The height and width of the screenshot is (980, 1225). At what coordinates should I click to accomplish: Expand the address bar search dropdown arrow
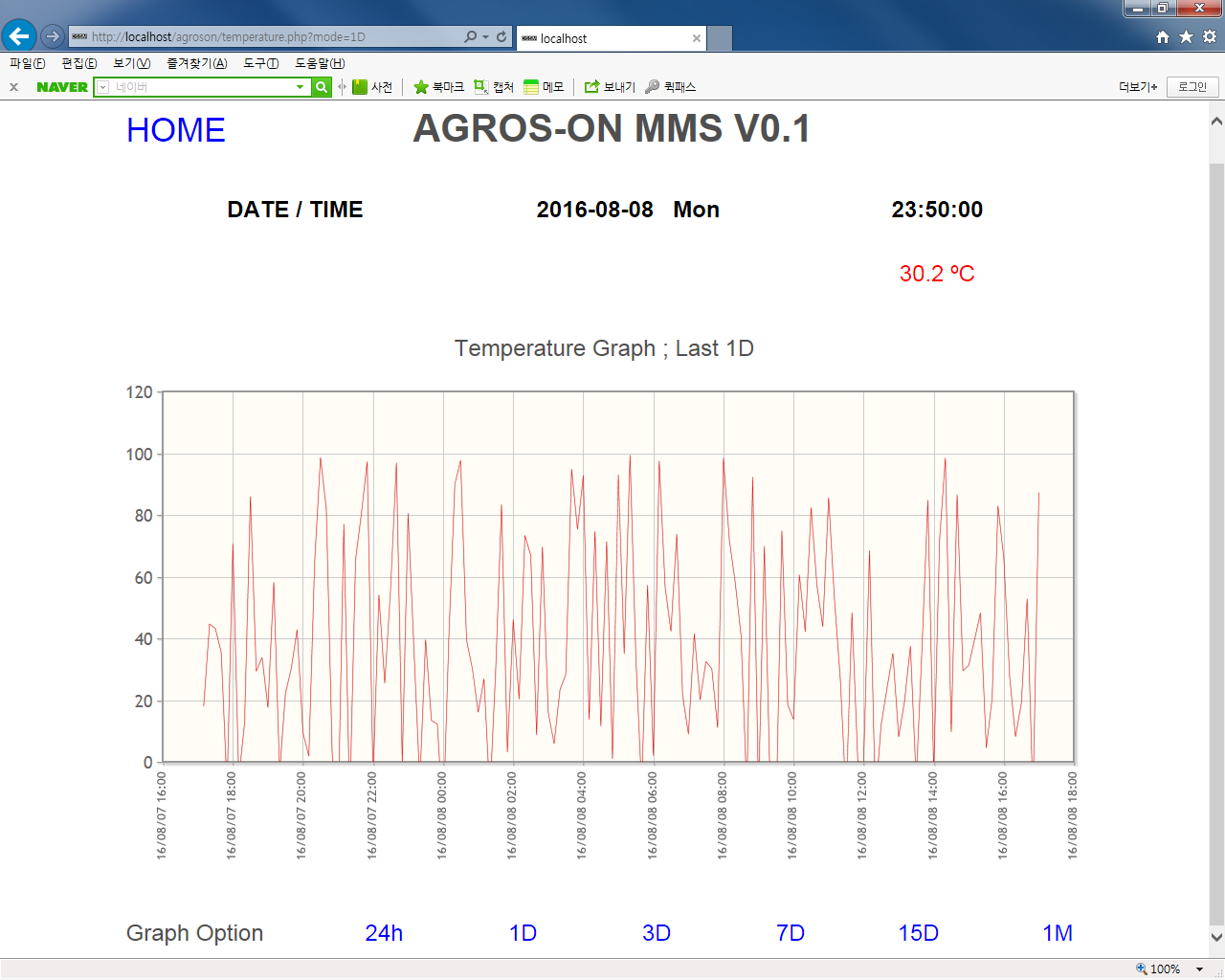click(485, 36)
